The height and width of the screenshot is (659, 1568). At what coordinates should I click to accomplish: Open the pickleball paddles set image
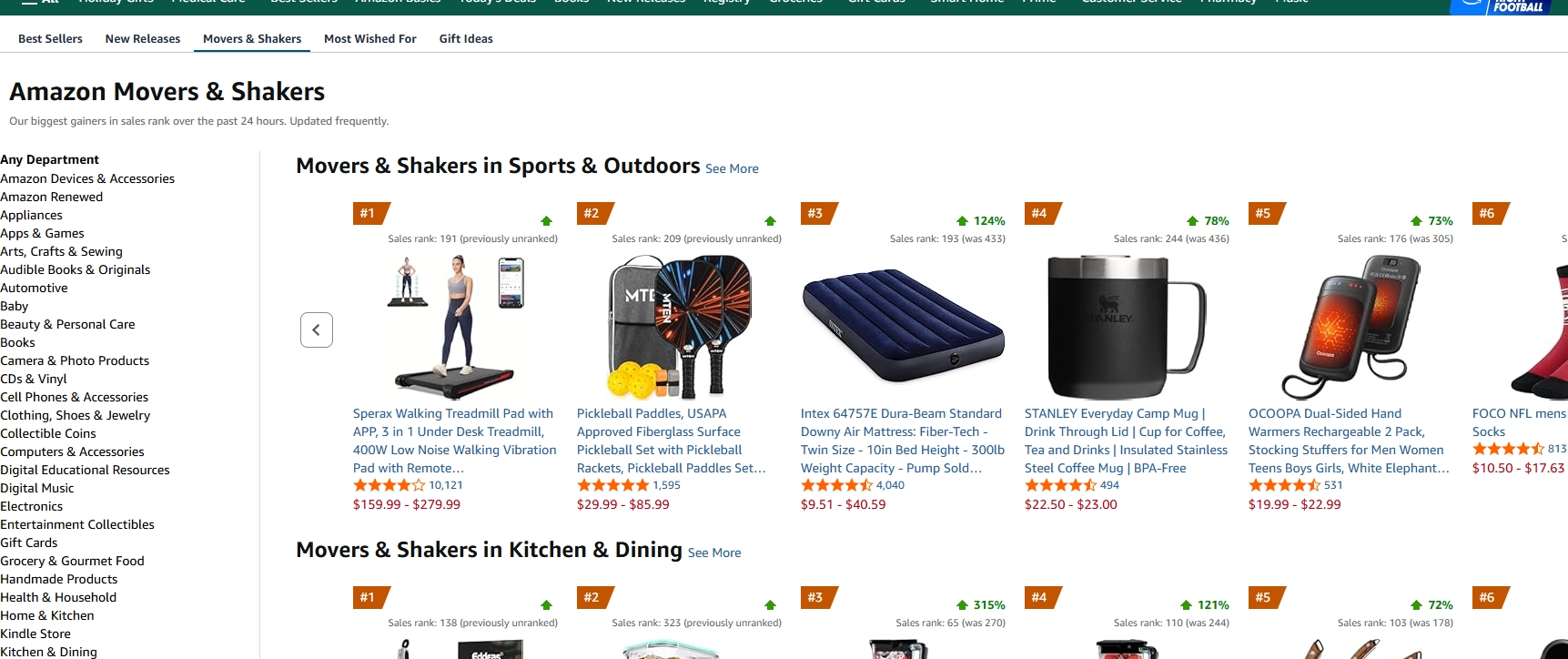pos(679,326)
